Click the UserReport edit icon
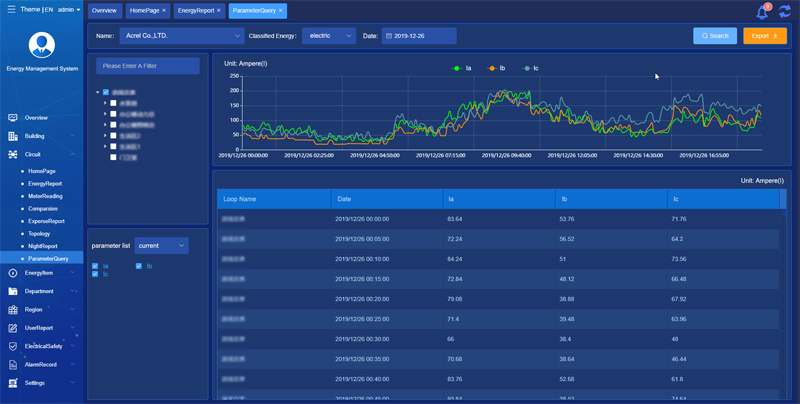 pyautogui.click(x=13, y=328)
